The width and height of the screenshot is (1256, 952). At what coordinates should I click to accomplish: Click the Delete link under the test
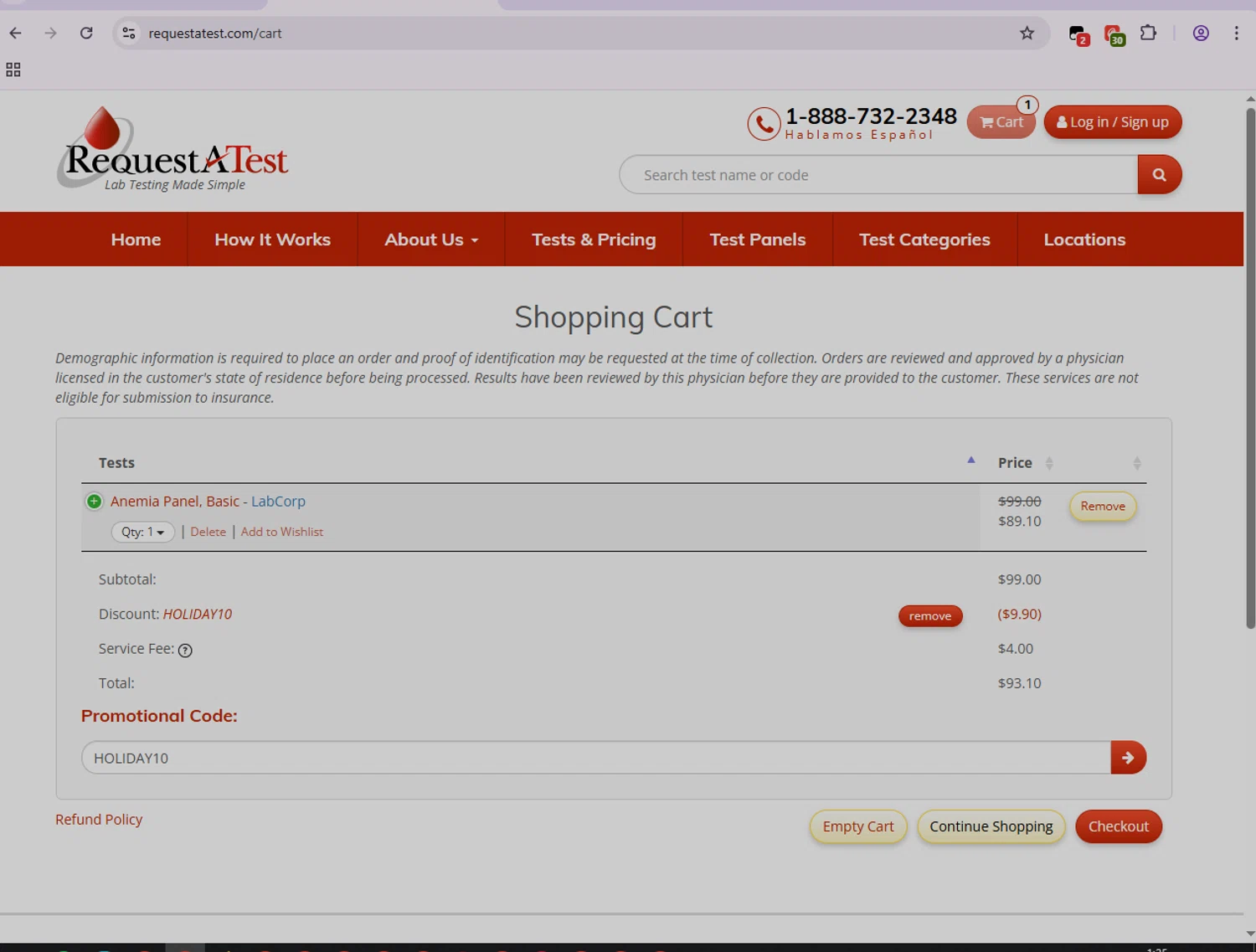click(208, 532)
